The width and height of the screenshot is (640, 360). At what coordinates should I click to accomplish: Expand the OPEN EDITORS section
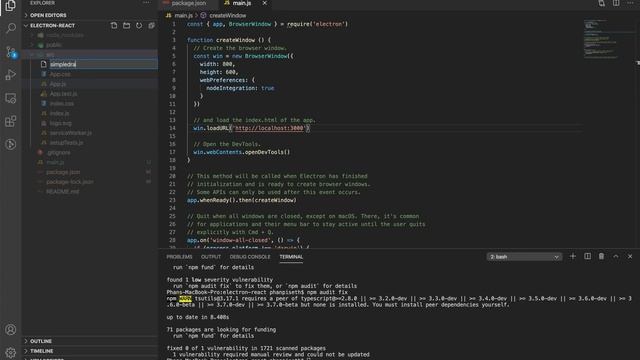(90, 15)
